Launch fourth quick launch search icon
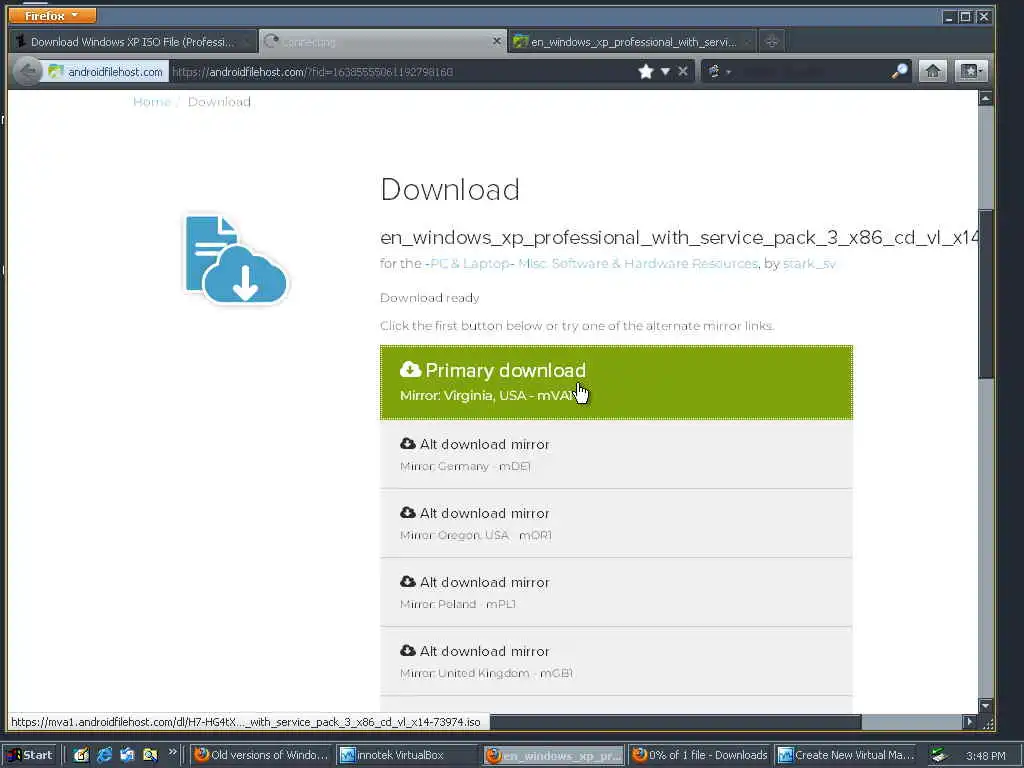 pos(150,755)
